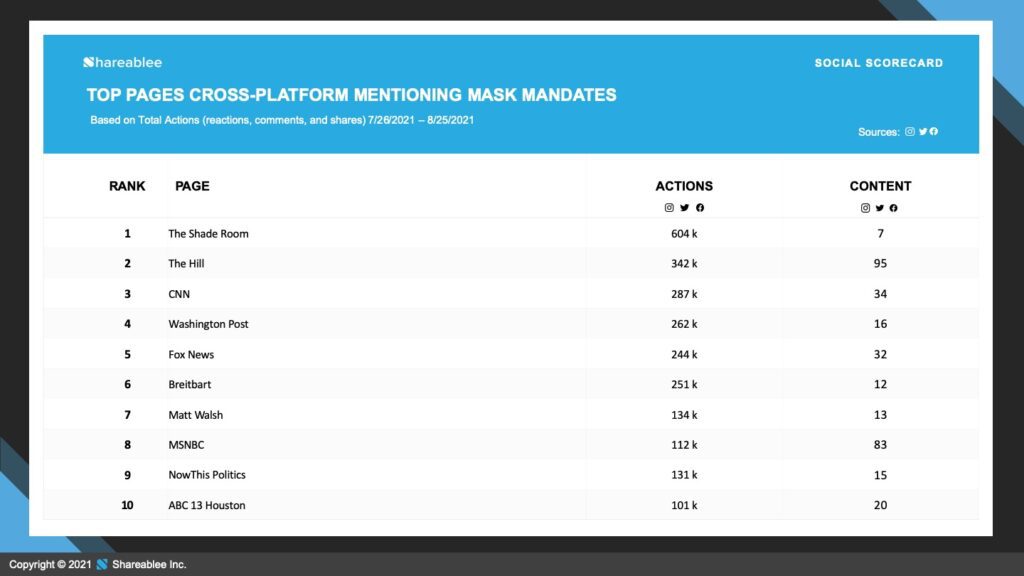Image resolution: width=1024 pixels, height=576 pixels.
Task: Click content count 32 for Fox News
Action: [x=880, y=355]
